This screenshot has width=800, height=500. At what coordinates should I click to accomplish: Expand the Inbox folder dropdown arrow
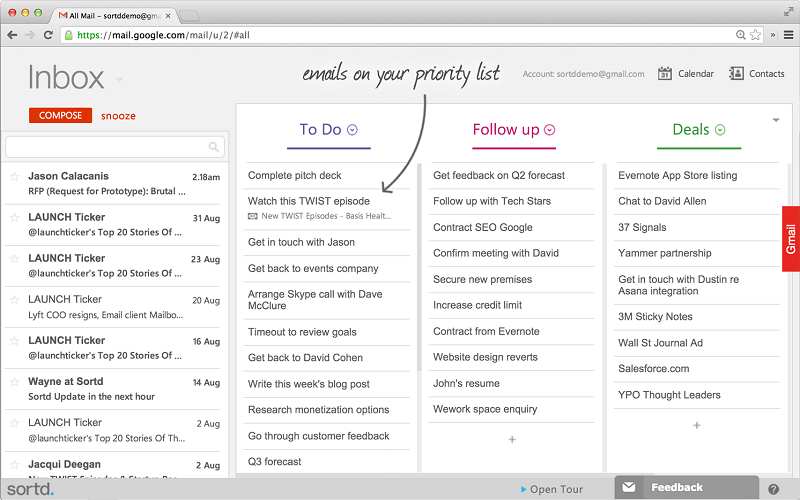pos(119,79)
